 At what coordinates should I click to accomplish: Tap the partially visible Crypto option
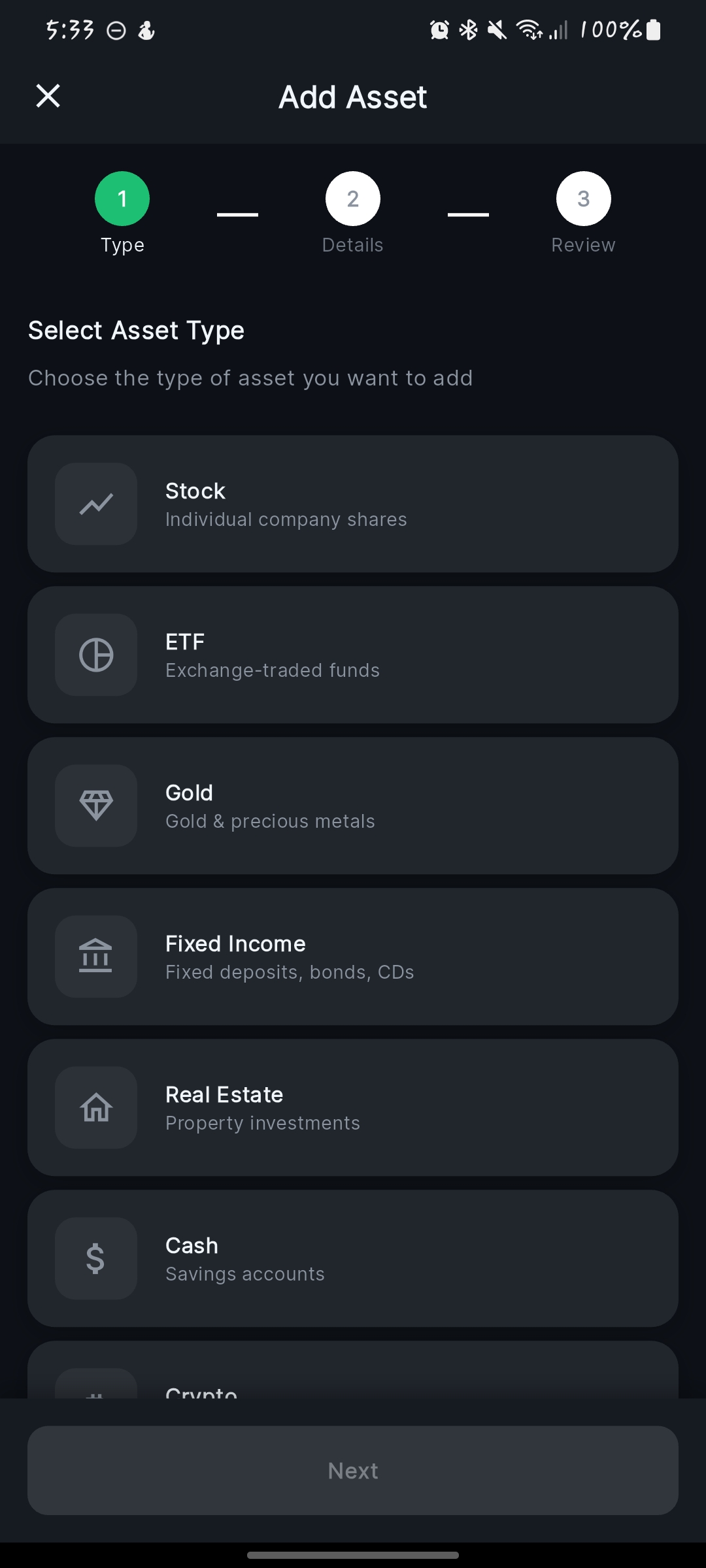pos(353,1369)
